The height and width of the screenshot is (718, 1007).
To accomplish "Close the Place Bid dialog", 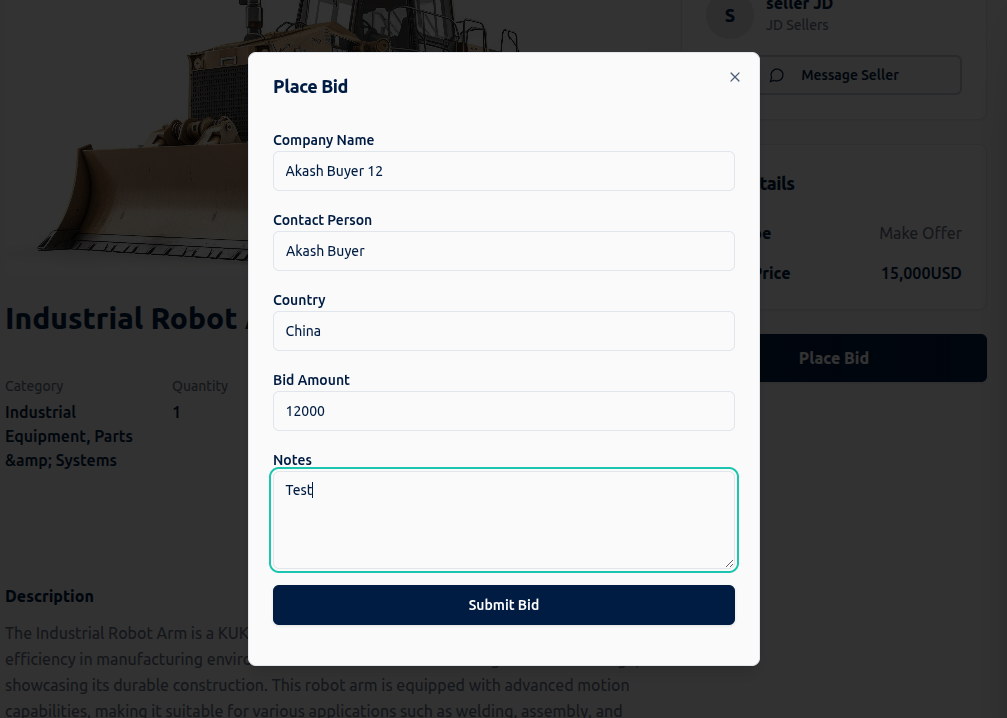I will point(735,77).
